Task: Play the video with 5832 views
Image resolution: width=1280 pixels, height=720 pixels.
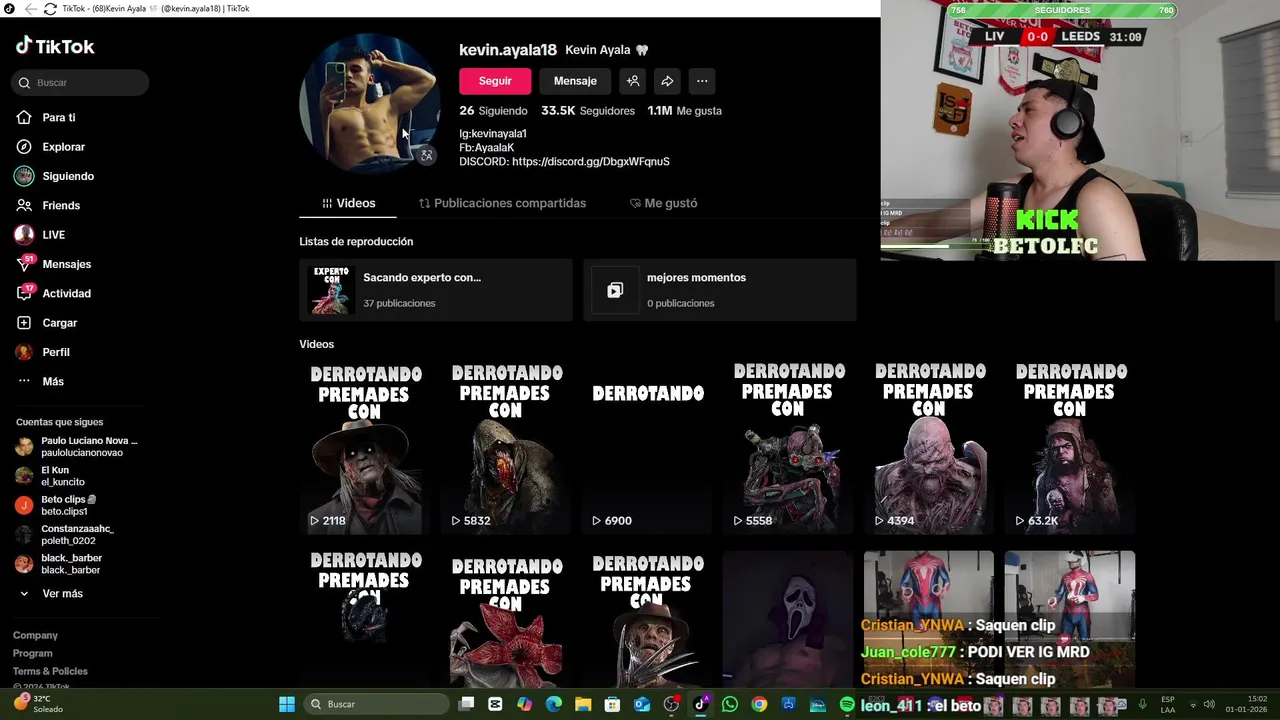Action: (x=507, y=448)
